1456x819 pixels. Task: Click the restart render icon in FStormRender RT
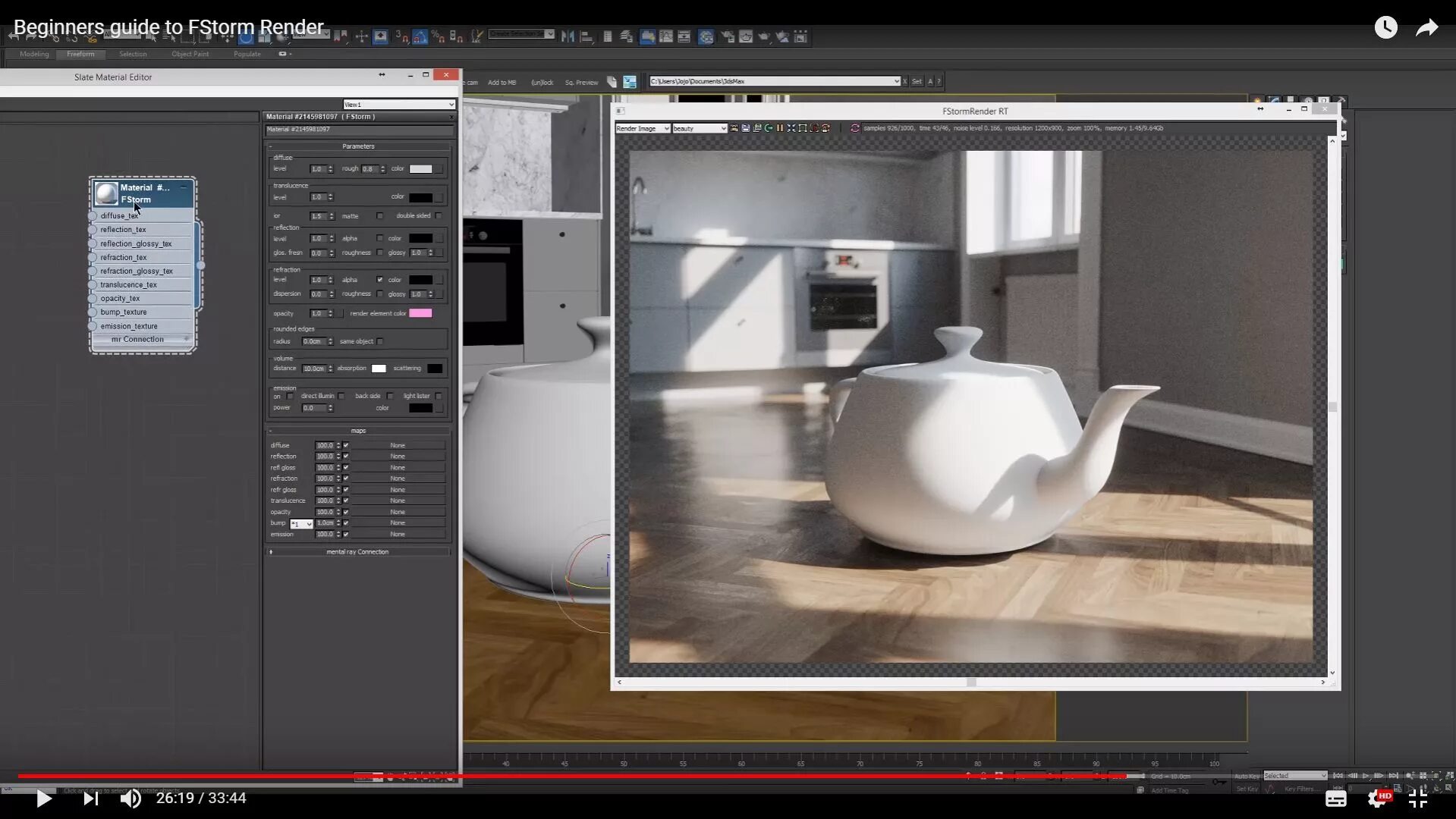(769, 128)
